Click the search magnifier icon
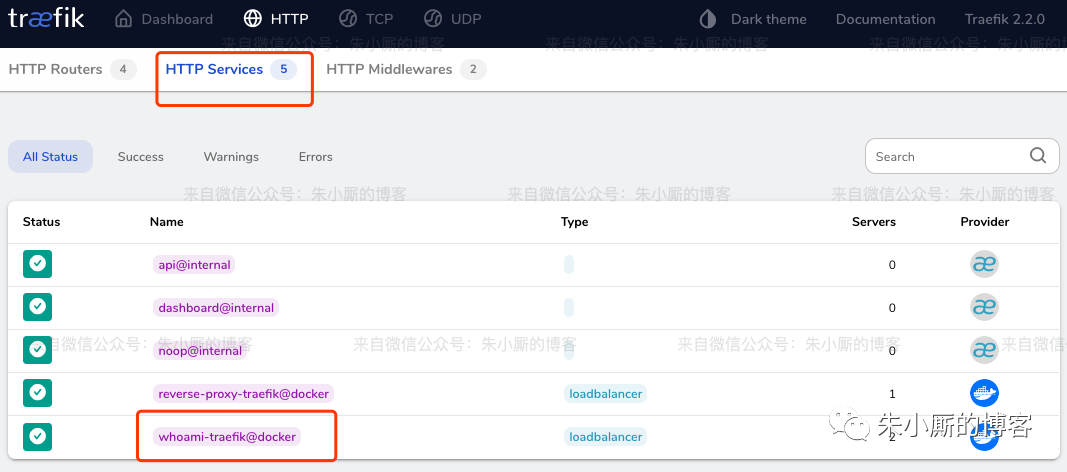Screen dimensions: 1067x472 [1038, 156]
